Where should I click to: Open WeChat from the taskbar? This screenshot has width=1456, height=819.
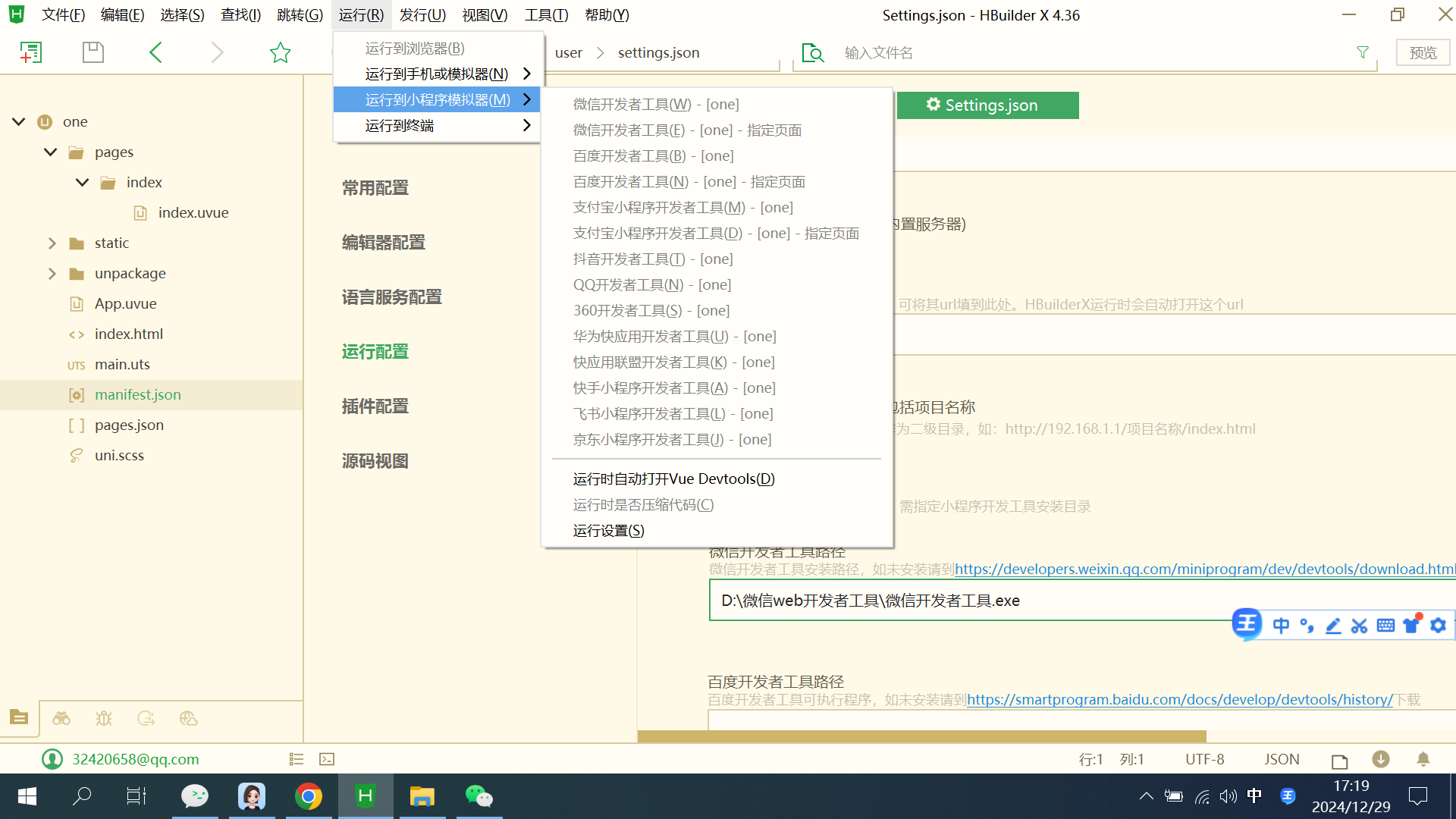tap(479, 796)
